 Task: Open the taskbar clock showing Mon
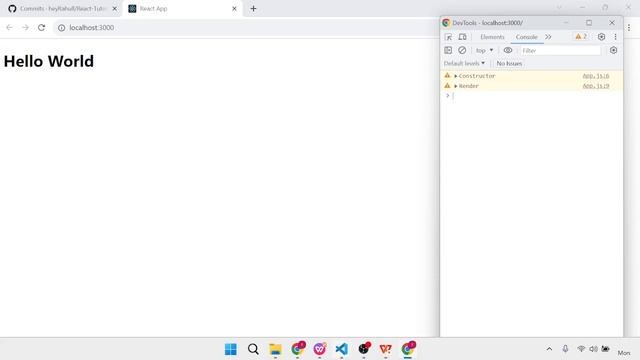click(624, 352)
